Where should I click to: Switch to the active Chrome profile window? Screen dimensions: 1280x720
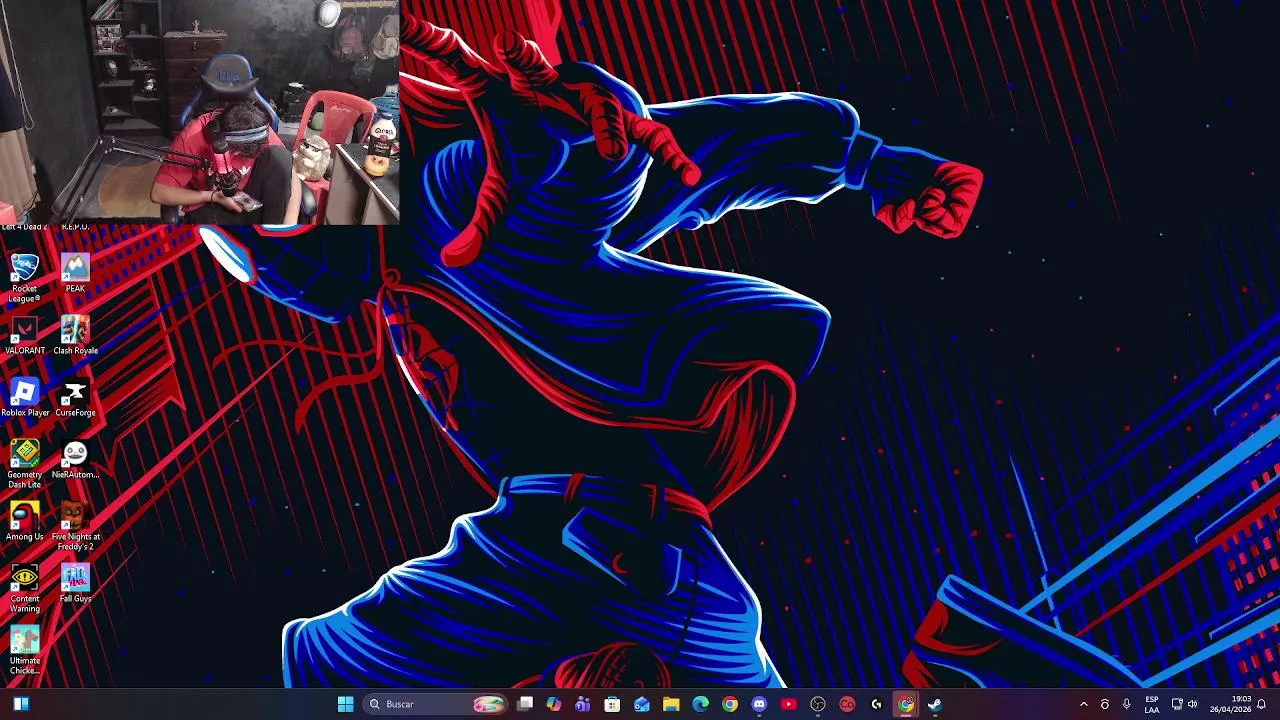pyautogui.click(x=905, y=704)
